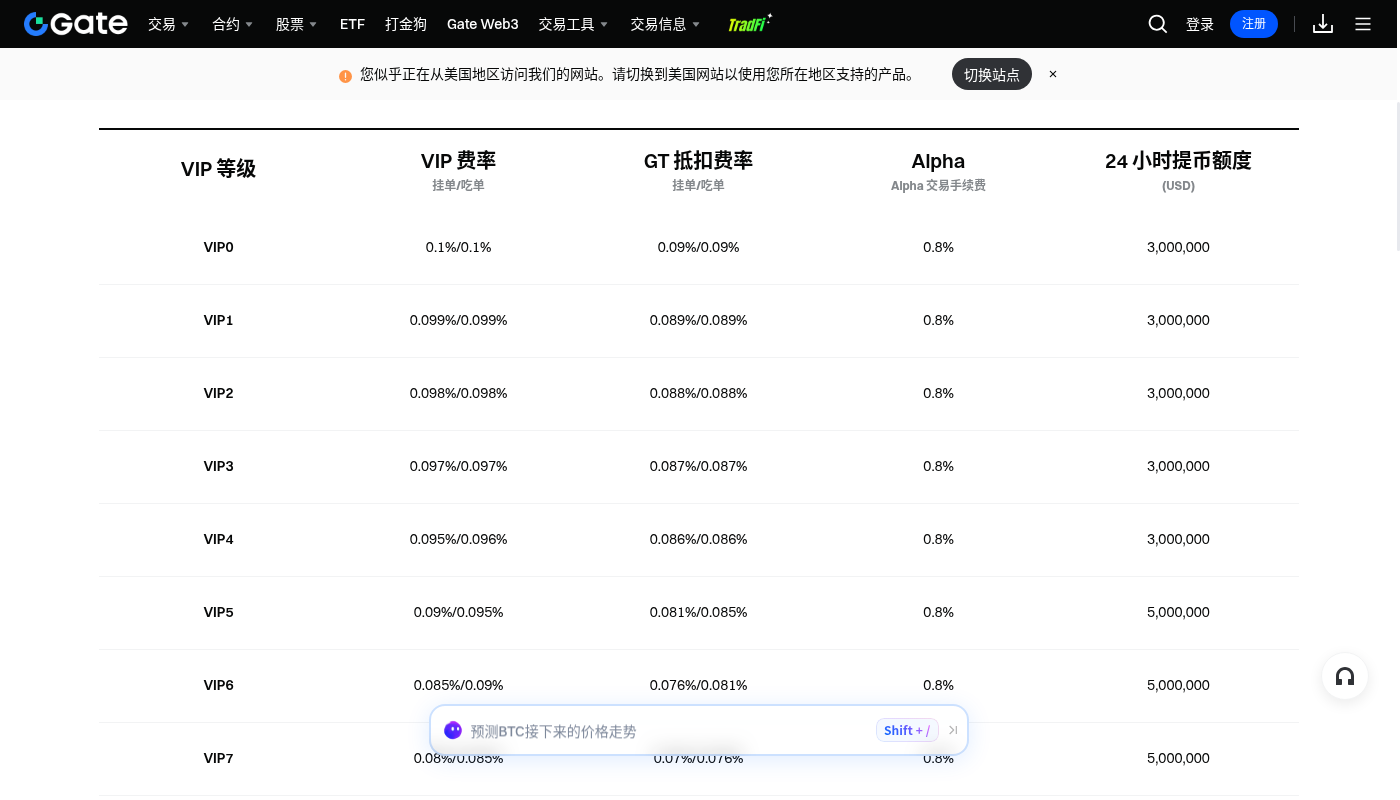Click the page vertical scrollbar
The height and width of the screenshot is (800, 1400).
click(1396, 175)
